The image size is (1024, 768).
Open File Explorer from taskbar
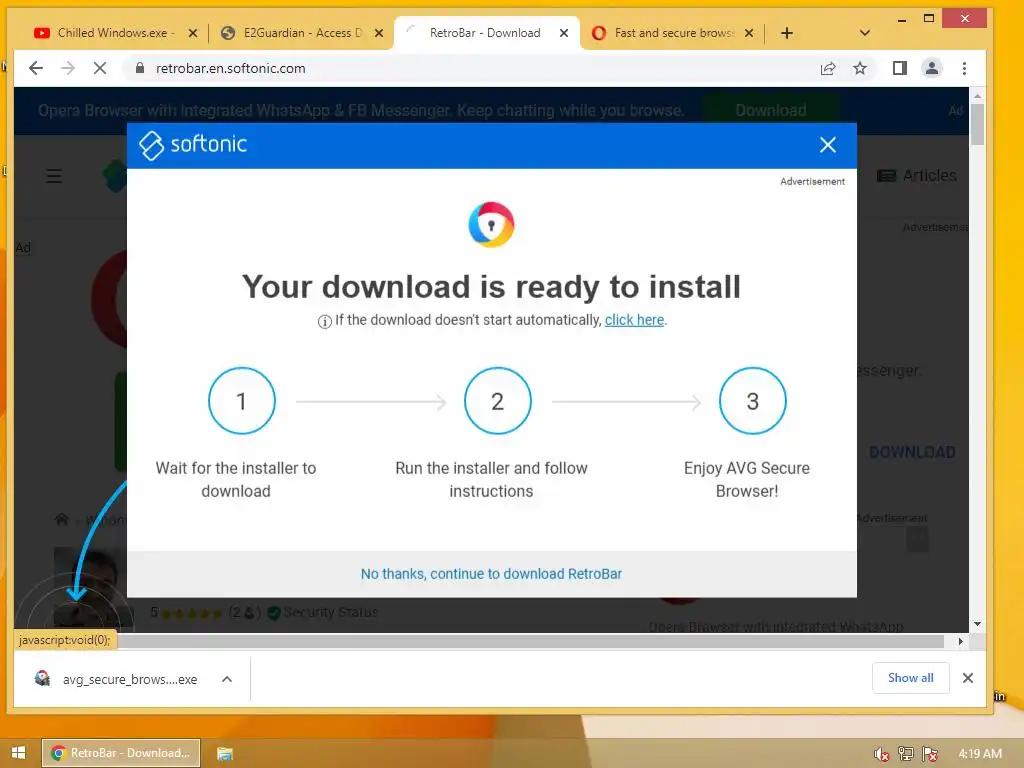(225, 754)
